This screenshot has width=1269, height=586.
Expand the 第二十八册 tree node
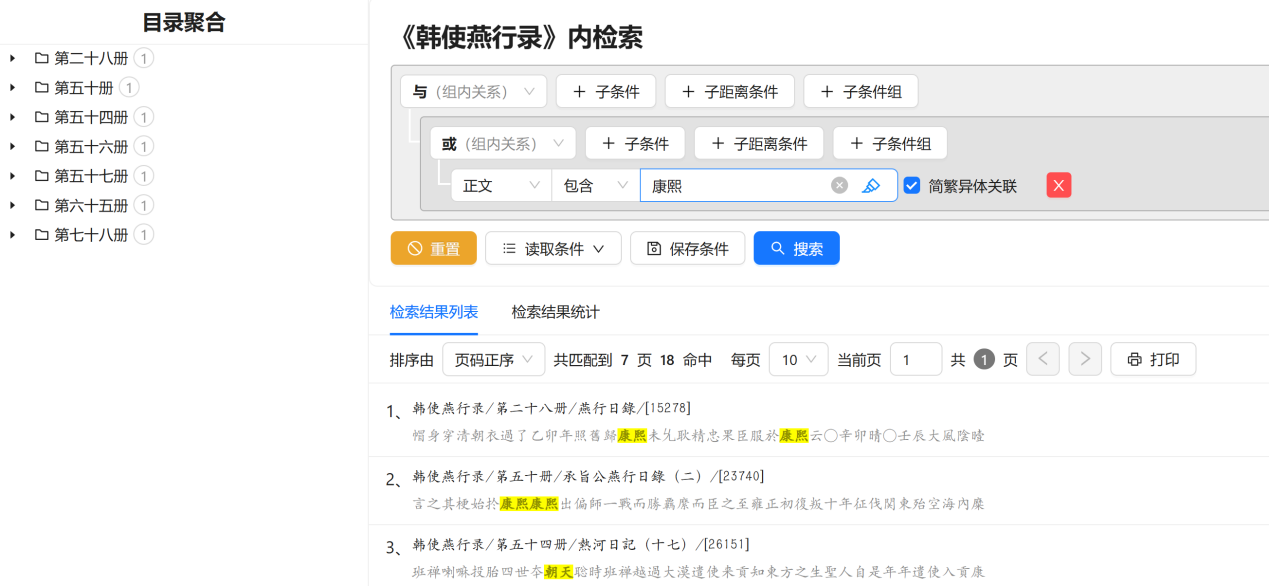[13, 59]
